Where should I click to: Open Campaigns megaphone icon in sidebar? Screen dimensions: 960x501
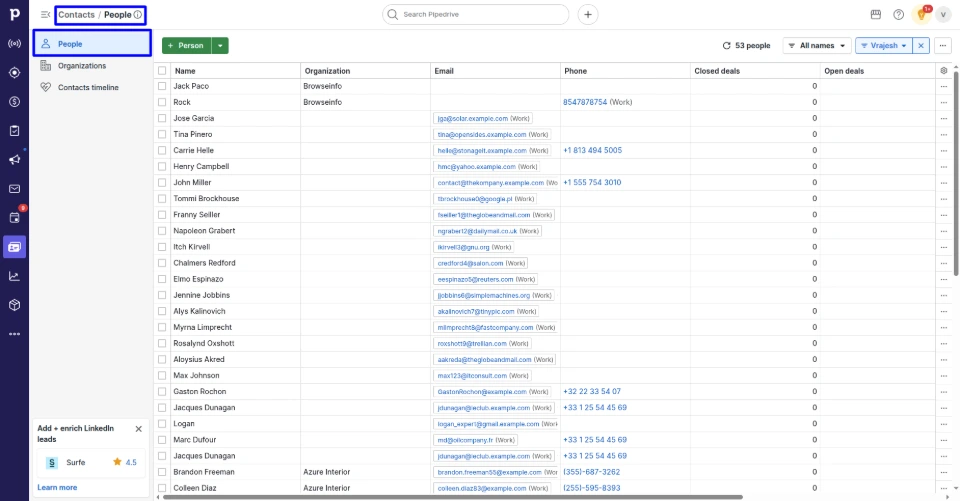[14, 159]
